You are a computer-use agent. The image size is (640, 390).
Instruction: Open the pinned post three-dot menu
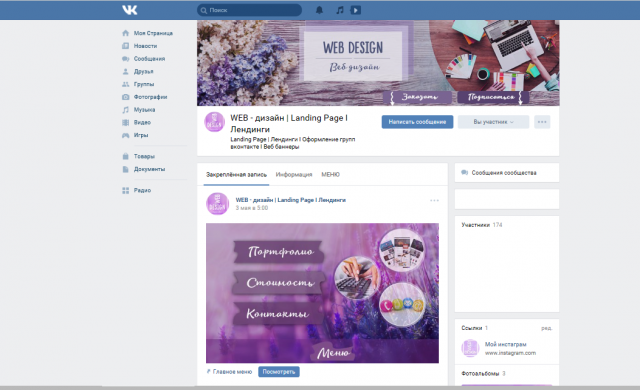click(x=434, y=200)
